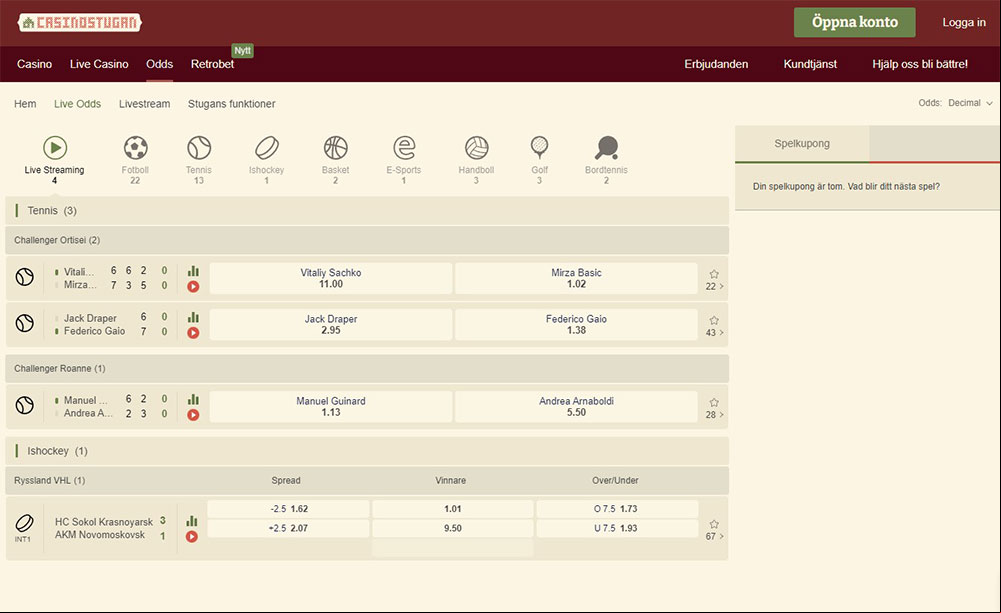Select the Live Streaming sport filter
The width and height of the screenshot is (1001, 613).
55,160
